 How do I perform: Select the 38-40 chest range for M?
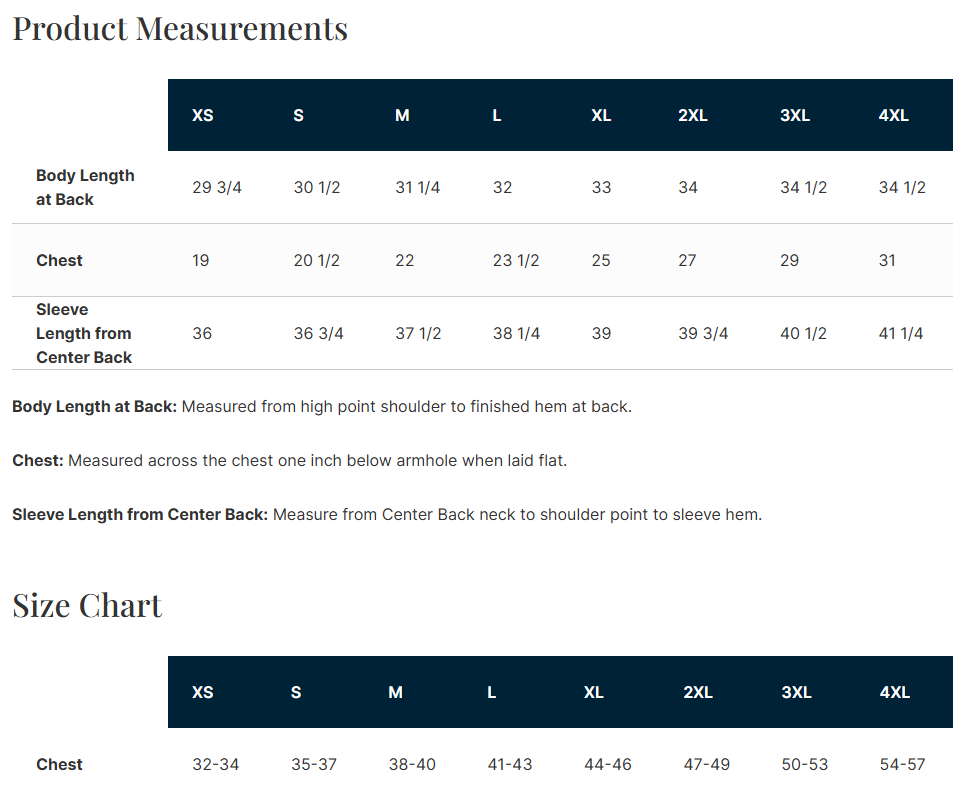[x=412, y=764]
